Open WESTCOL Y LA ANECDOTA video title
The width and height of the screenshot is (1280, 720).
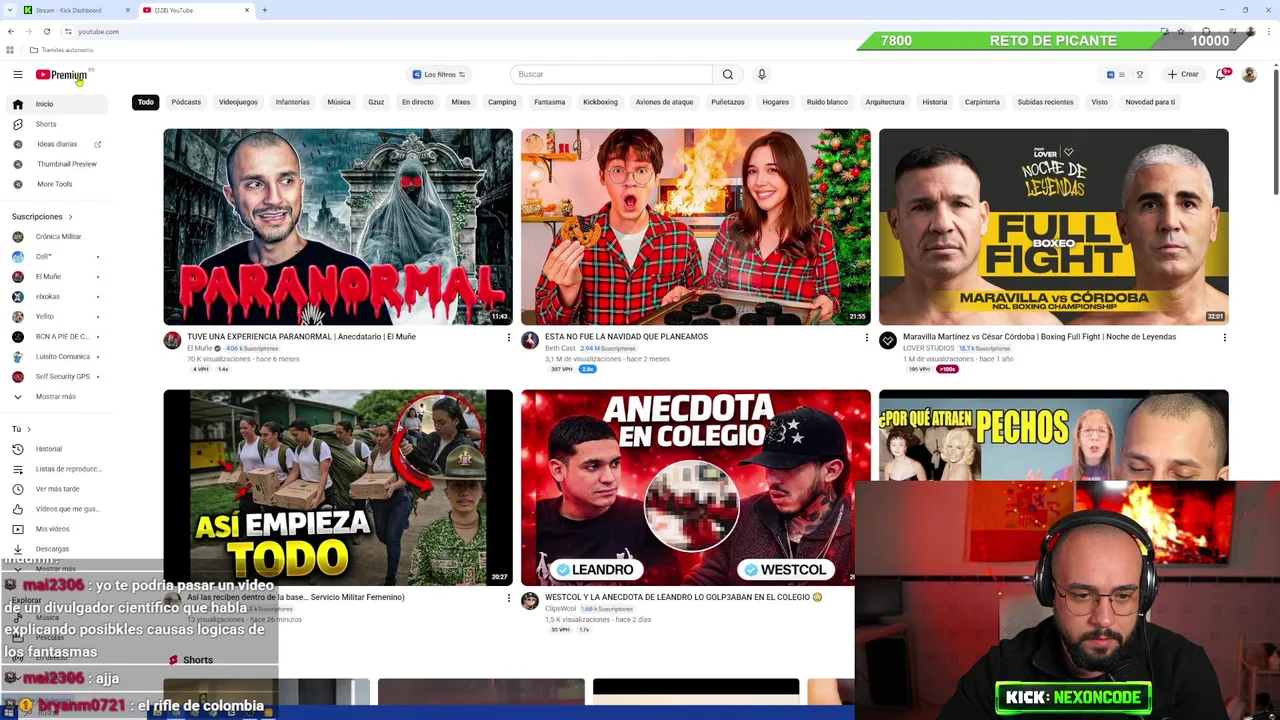coord(683,597)
